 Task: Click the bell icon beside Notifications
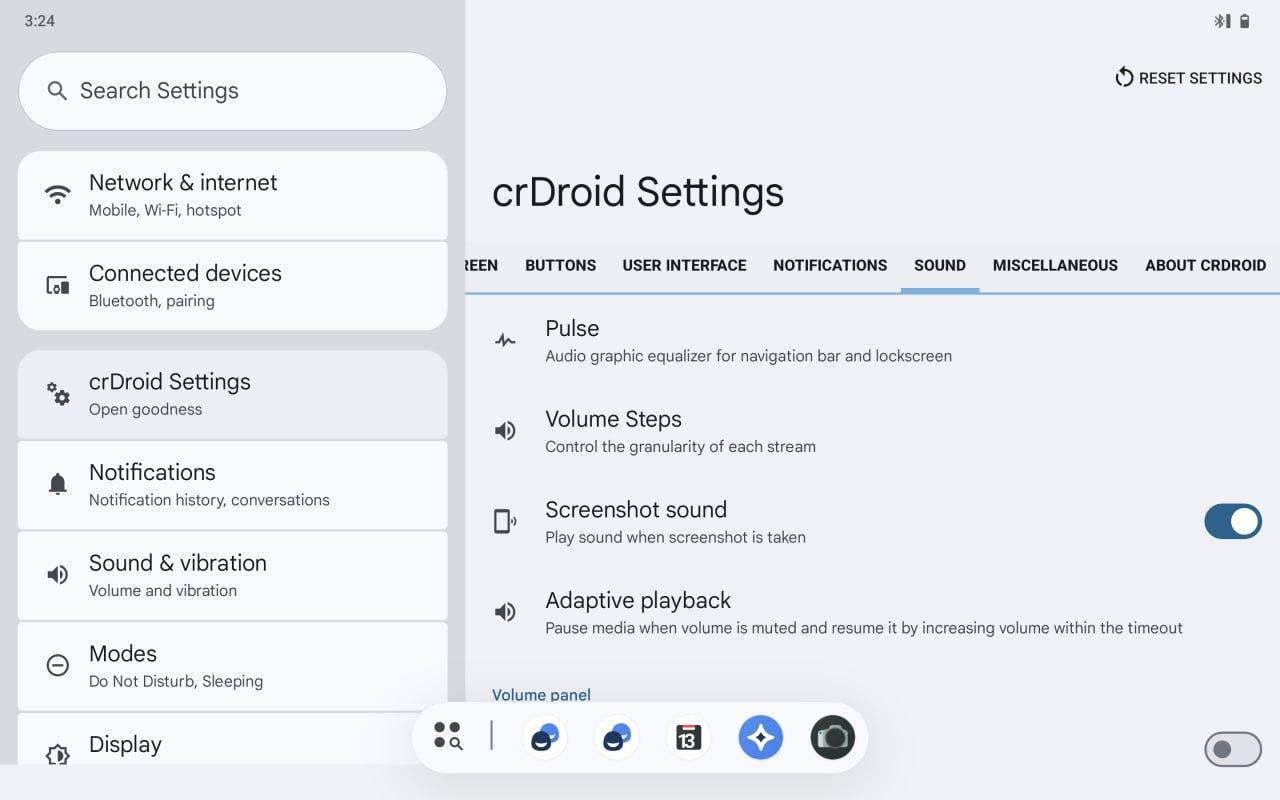pos(58,485)
